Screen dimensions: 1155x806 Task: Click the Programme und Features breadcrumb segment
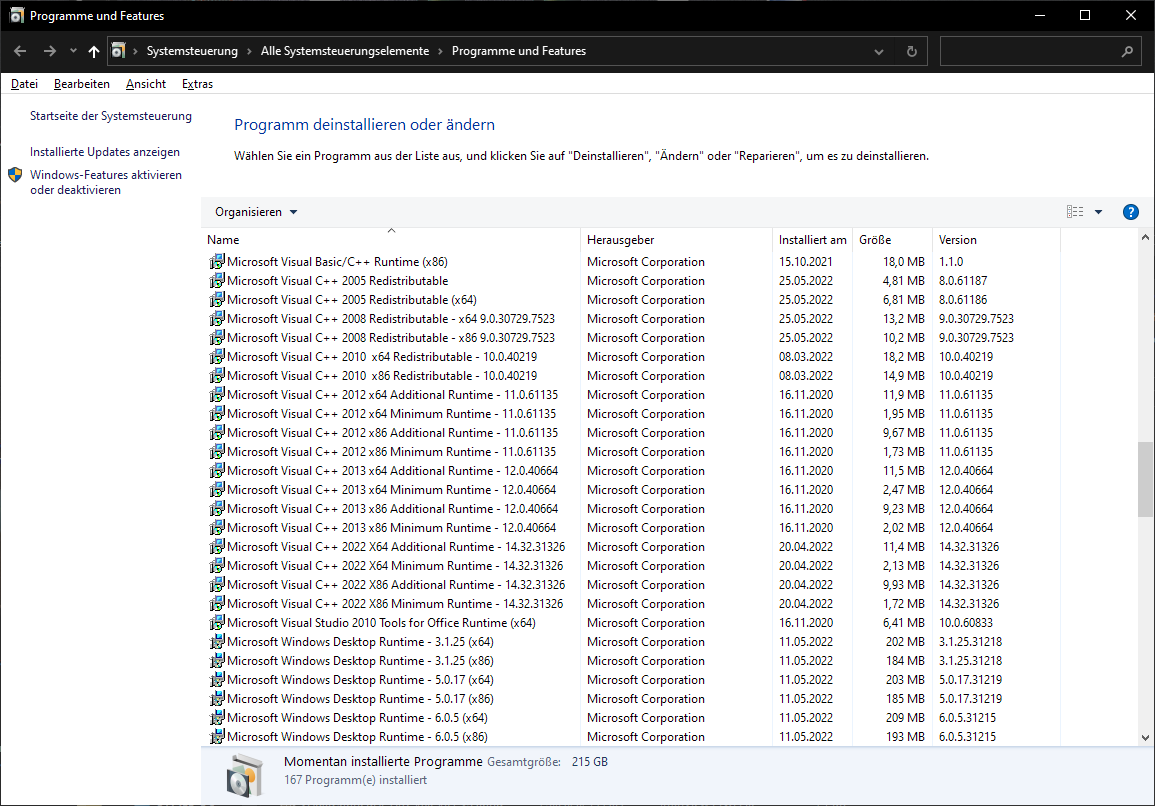(519, 51)
